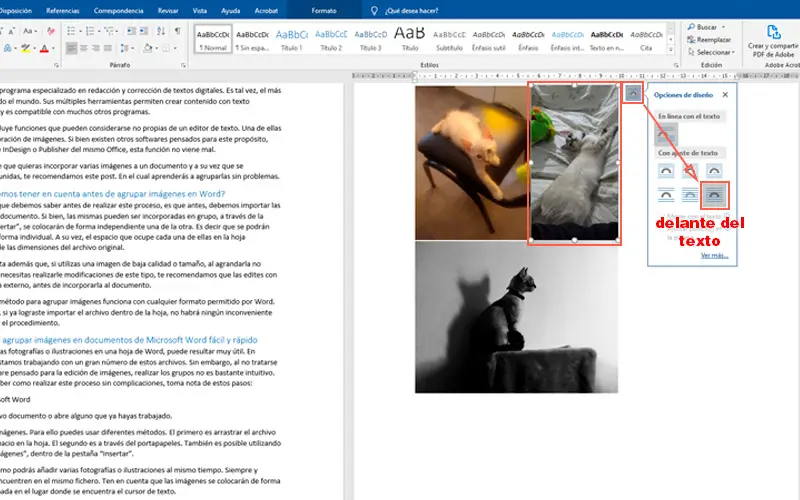The width and height of the screenshot is (800, 500).
Task: Select 'Delante del texto' wrap option
Action: (x=714, y=194)
